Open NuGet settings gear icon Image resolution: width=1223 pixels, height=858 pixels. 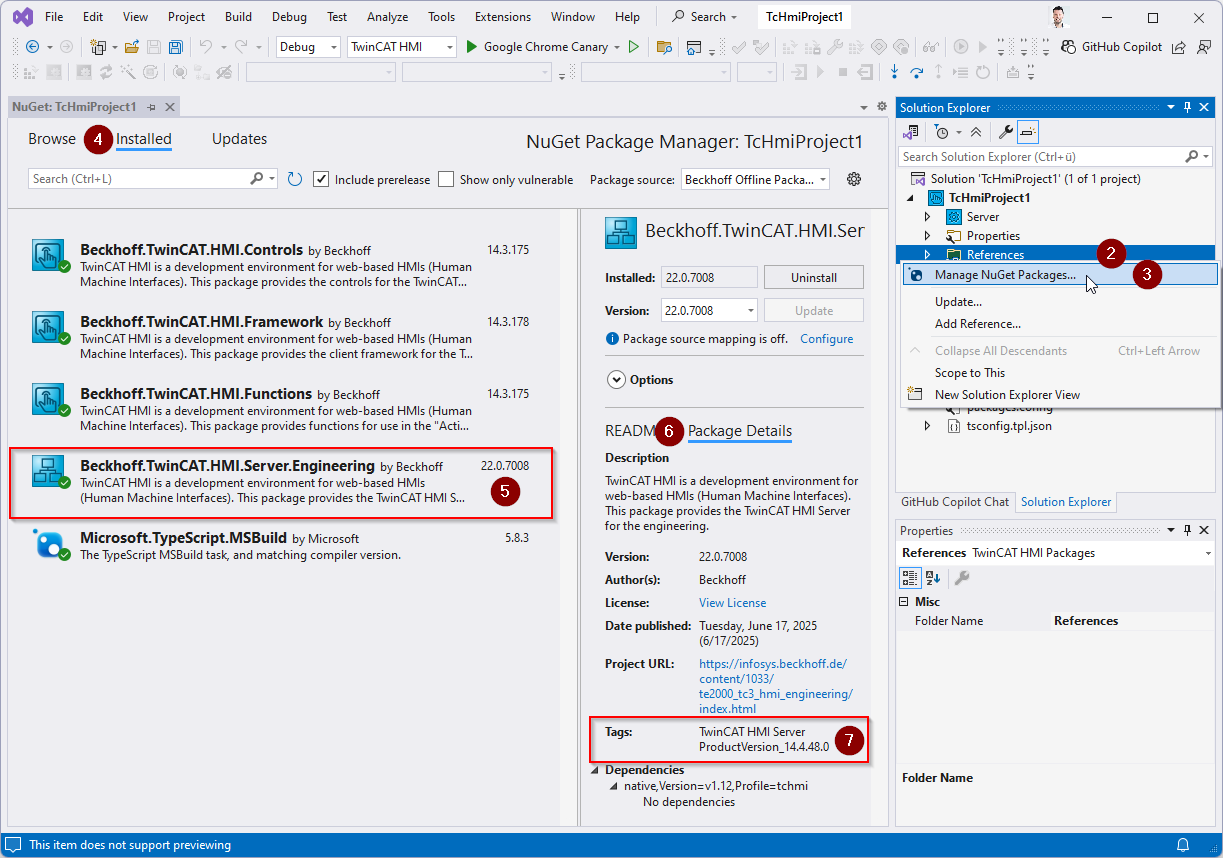[854, 179]
